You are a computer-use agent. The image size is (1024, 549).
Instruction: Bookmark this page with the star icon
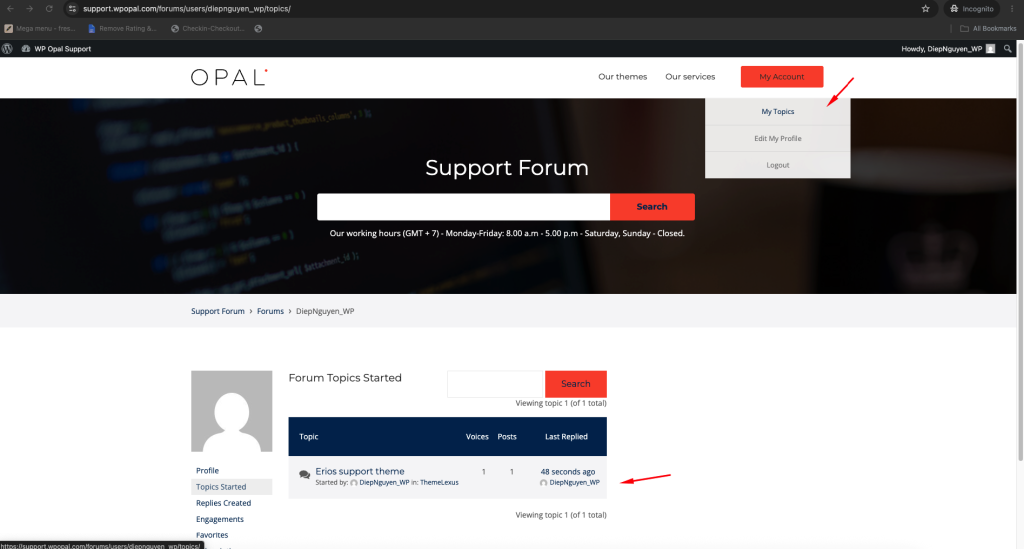click(925, 8)
